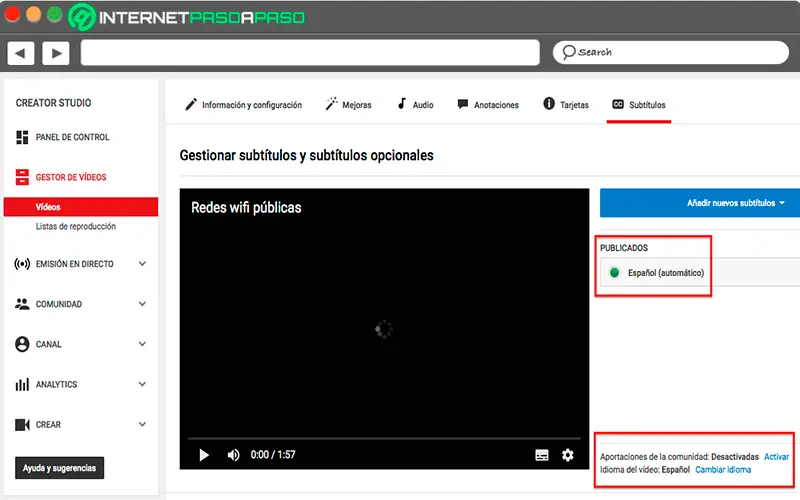Click the Analytics bar chart icon
The image size is (800, 500).
pyautogui.click(x=22, y=384)
